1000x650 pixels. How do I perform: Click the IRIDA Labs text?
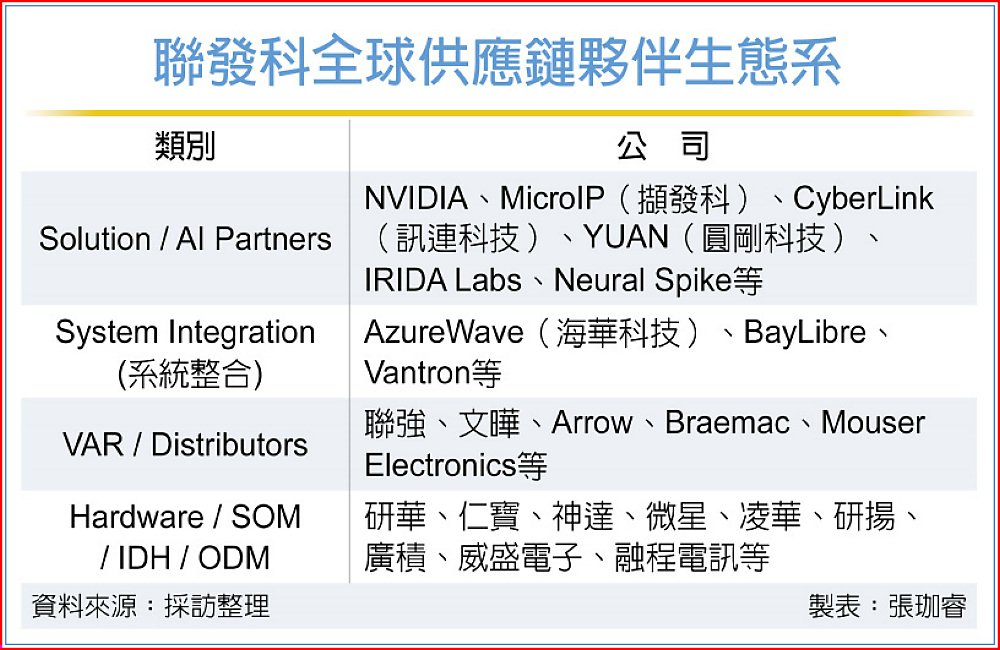click(442, 280)
